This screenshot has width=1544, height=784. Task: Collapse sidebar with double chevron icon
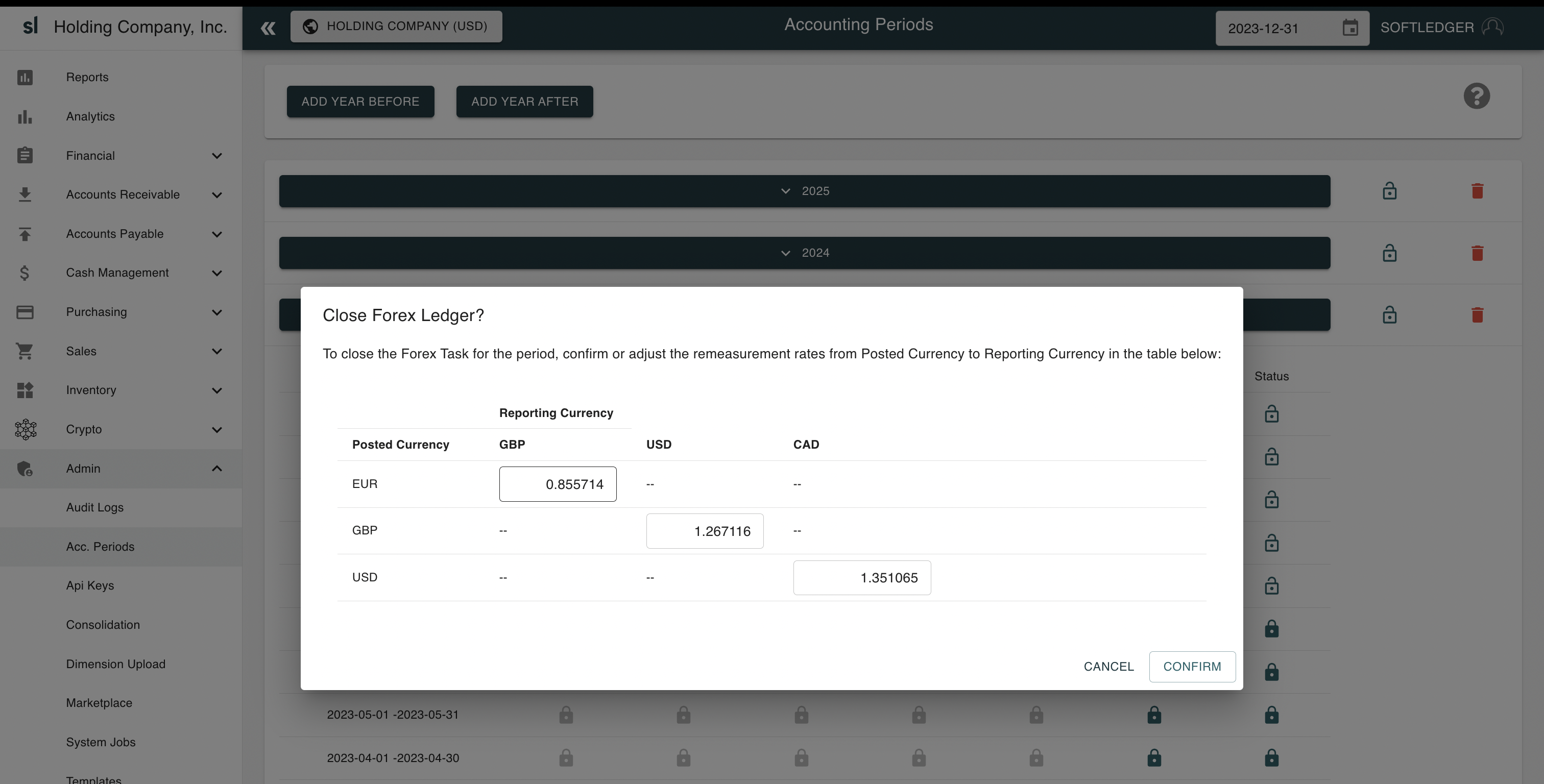(268, 28)
